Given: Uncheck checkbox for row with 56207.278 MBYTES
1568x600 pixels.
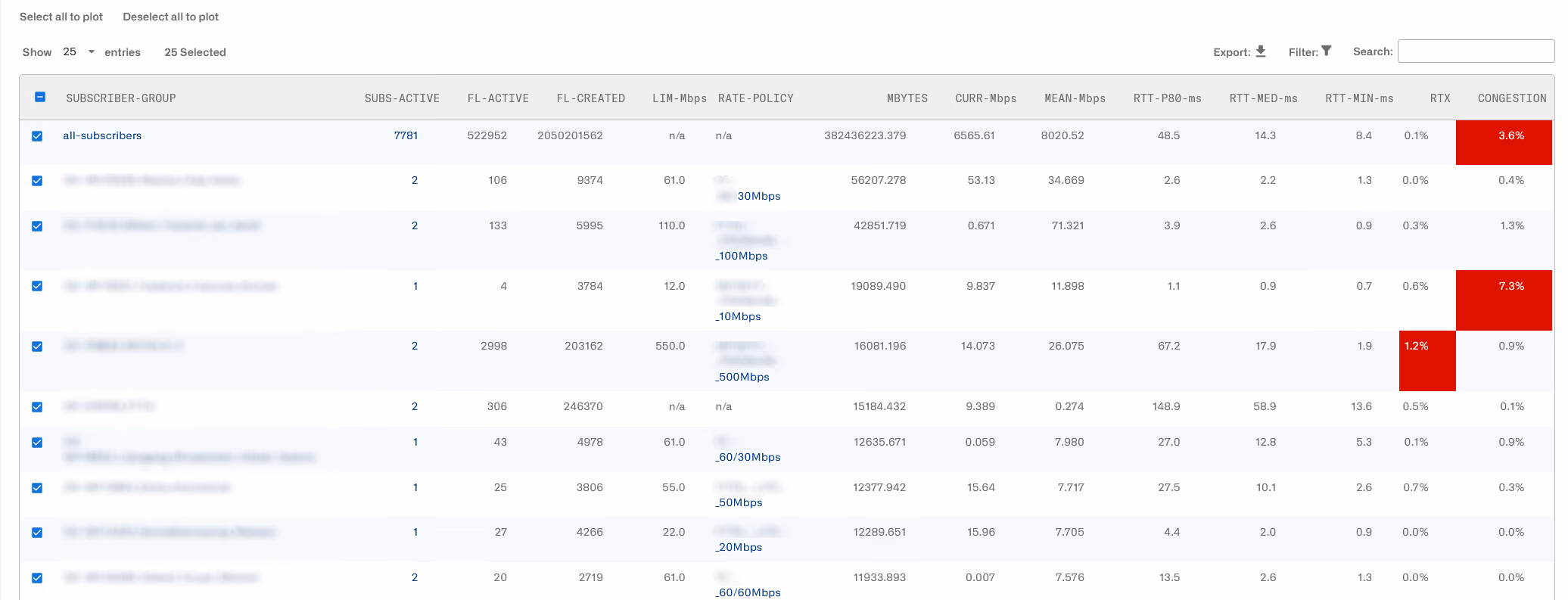Looking at the screenshot, I should point(37,181).
